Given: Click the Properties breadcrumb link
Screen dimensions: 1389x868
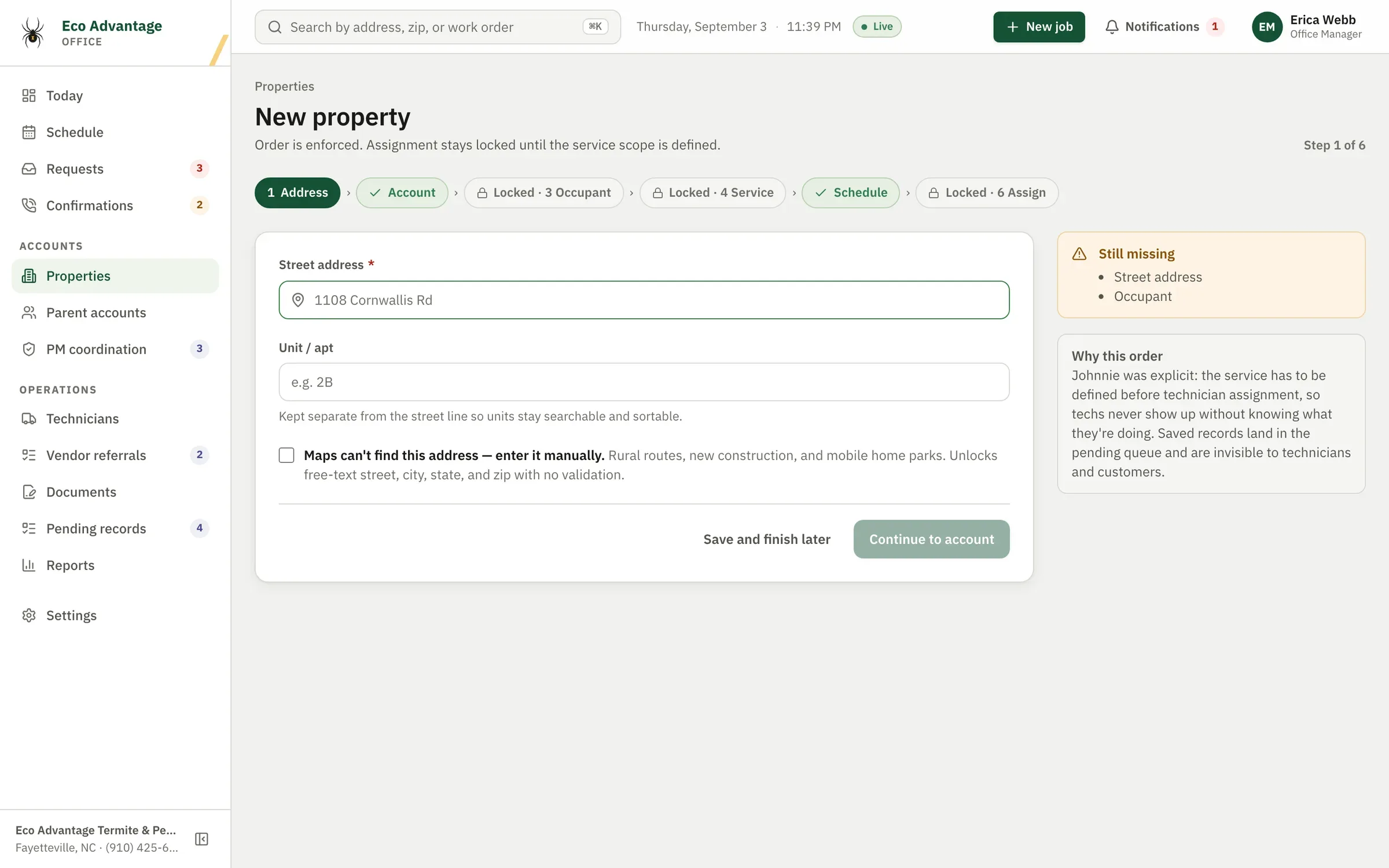Looking at the screenshot, I should coord(284,86).
